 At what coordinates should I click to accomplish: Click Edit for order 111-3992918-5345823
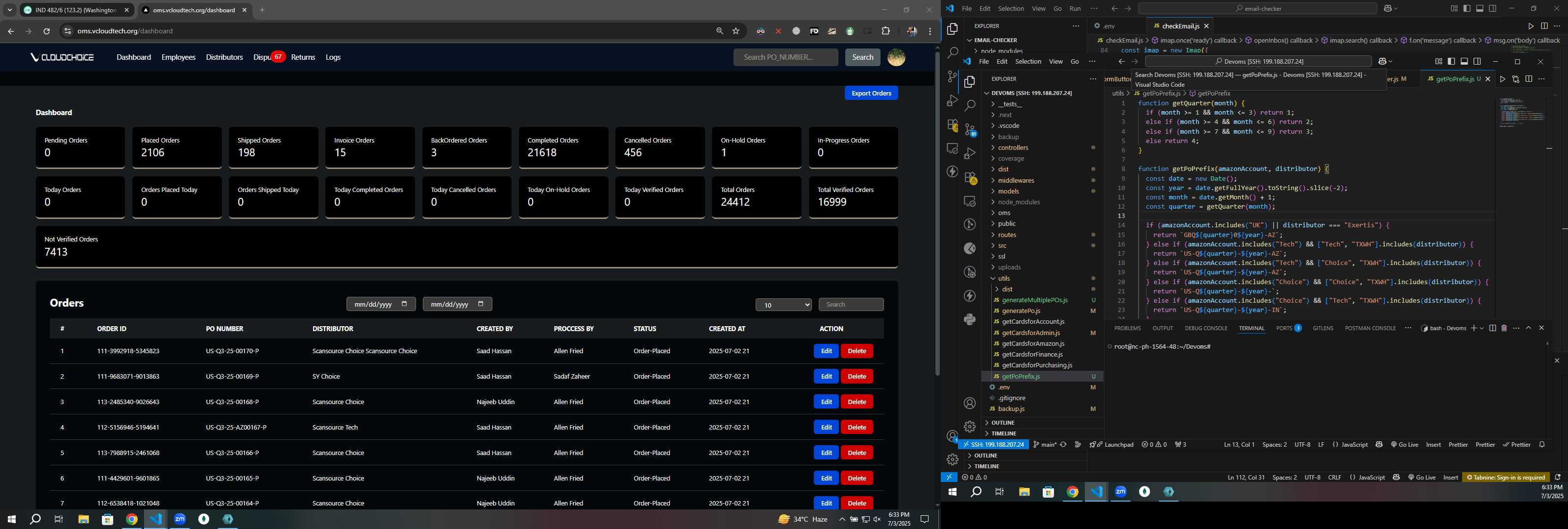point(826,351)
